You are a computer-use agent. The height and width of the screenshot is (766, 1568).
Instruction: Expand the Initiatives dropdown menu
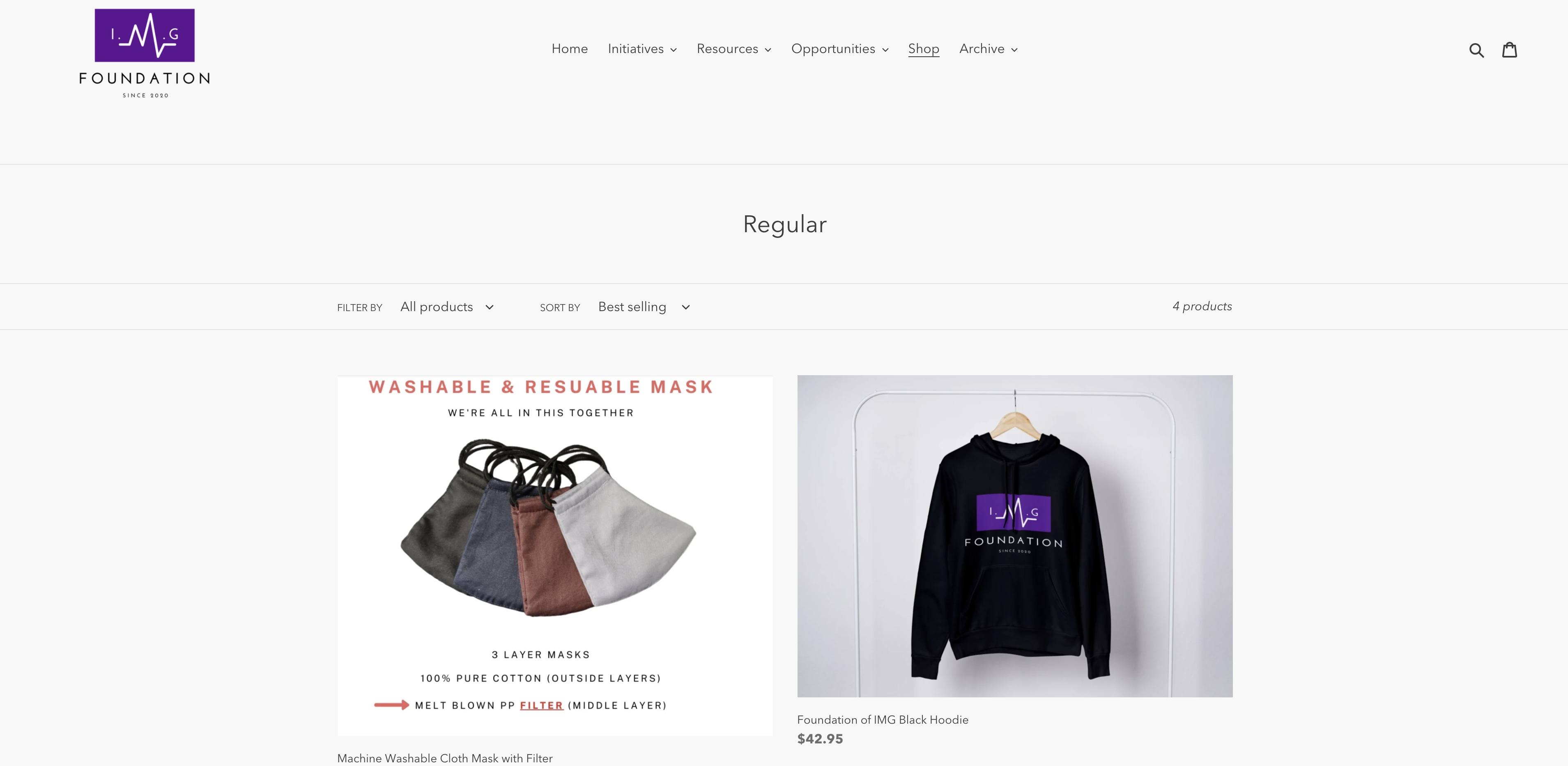[x=642, y=49]
